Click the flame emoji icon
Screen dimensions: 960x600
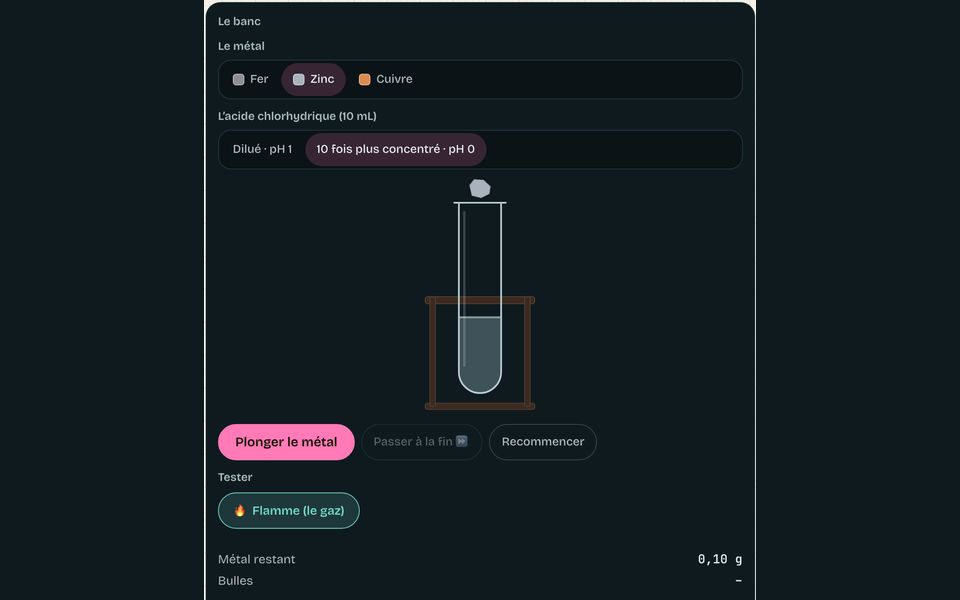[x=240, y=511]
